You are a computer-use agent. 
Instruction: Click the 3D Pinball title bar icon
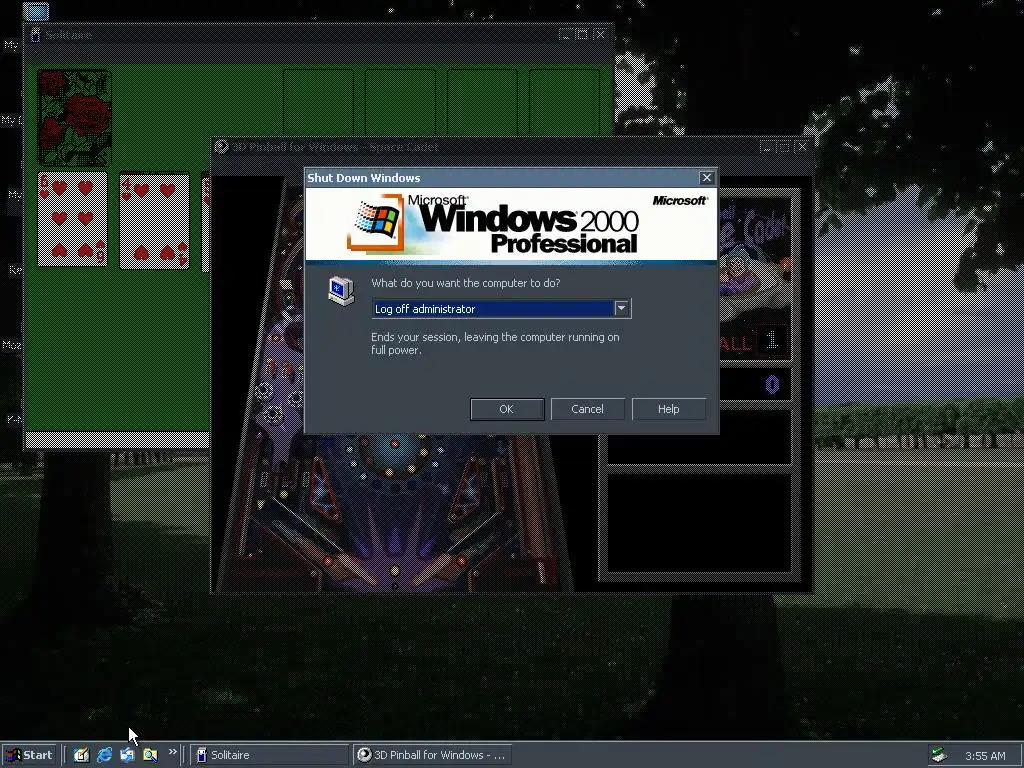click(221, 147)
